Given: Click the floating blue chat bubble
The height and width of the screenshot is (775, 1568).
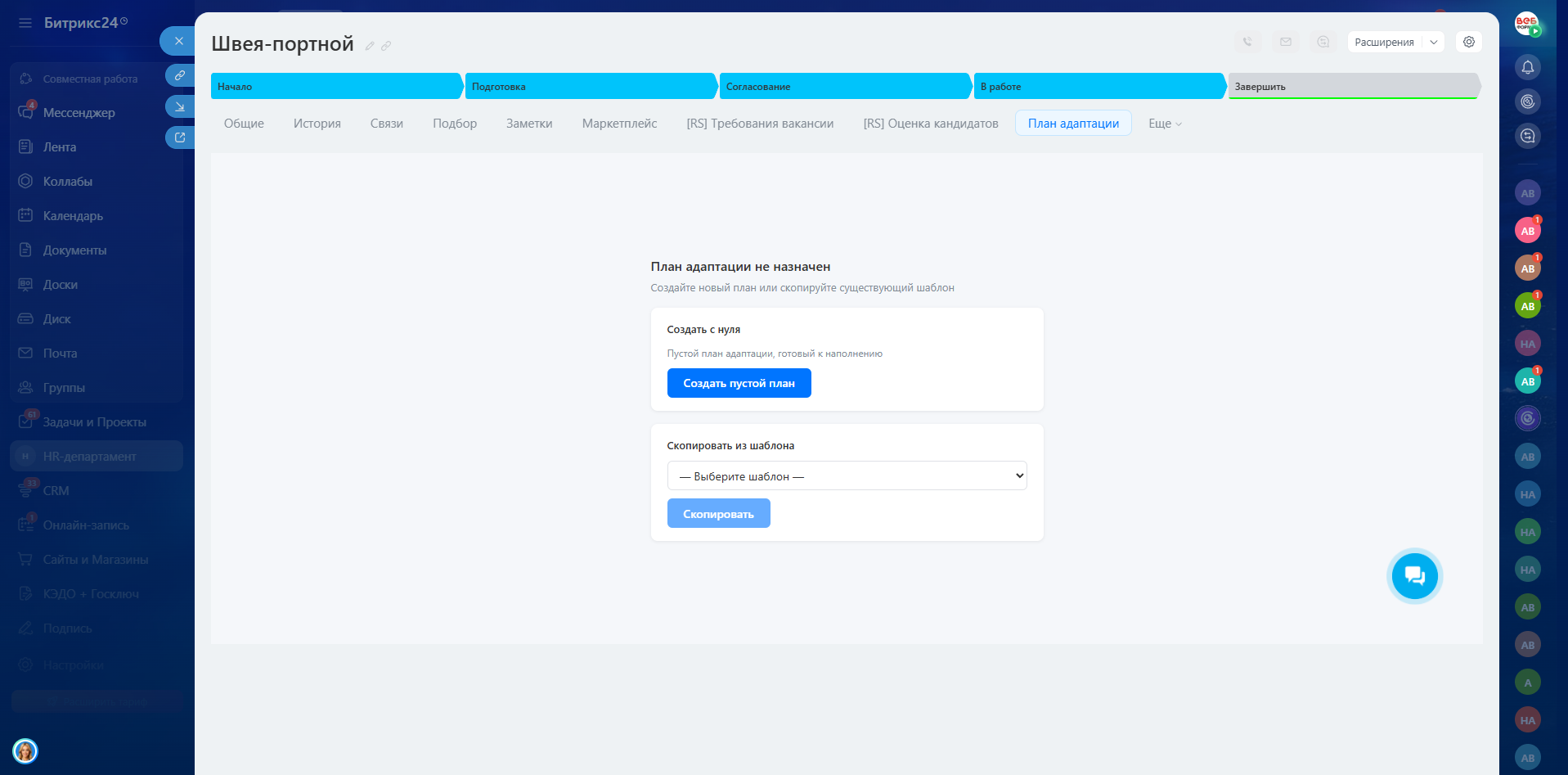Looking at the screenshot, I should [x=1414, y=576].
